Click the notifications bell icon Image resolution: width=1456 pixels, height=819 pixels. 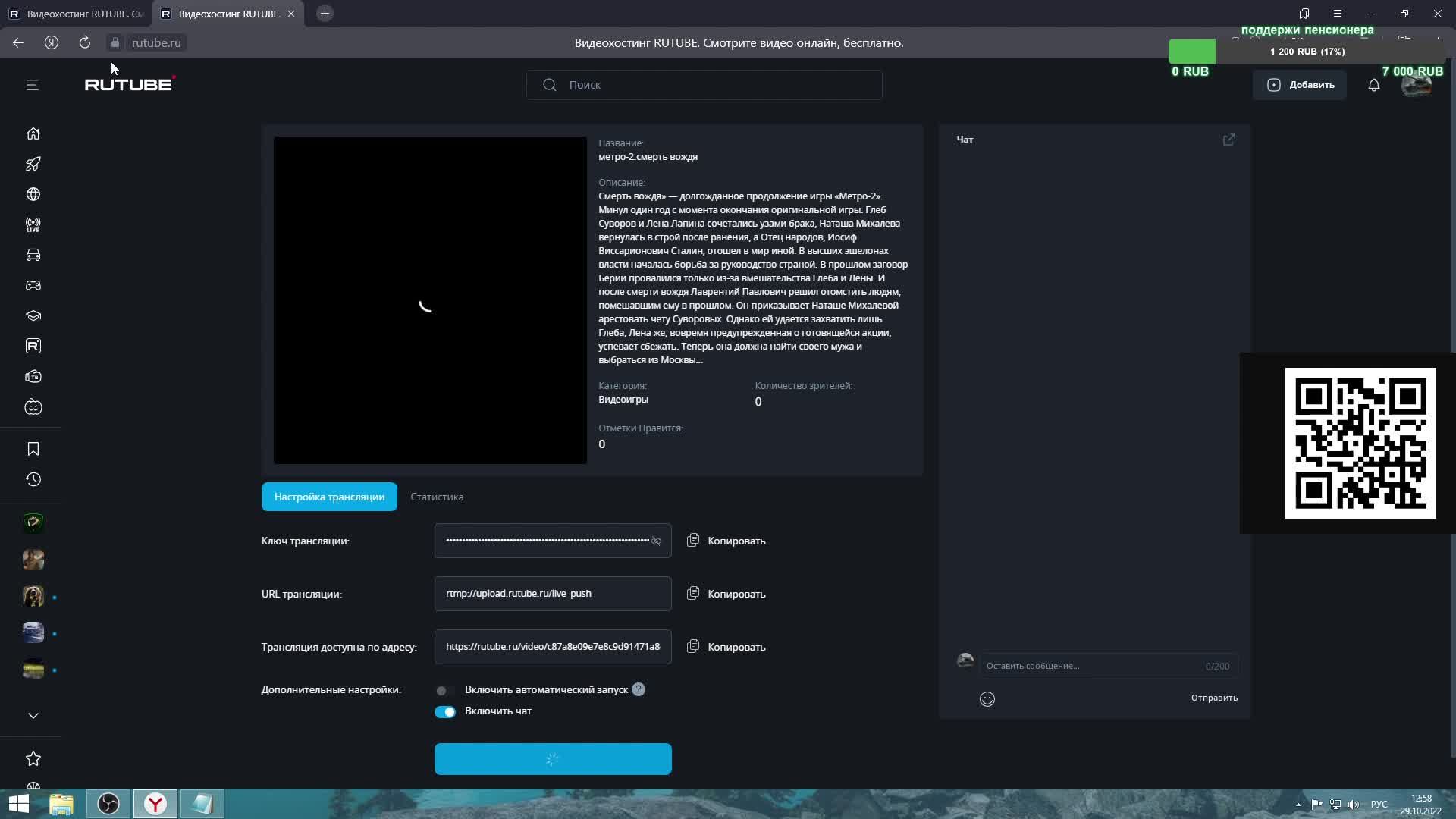pos(1373,85)
